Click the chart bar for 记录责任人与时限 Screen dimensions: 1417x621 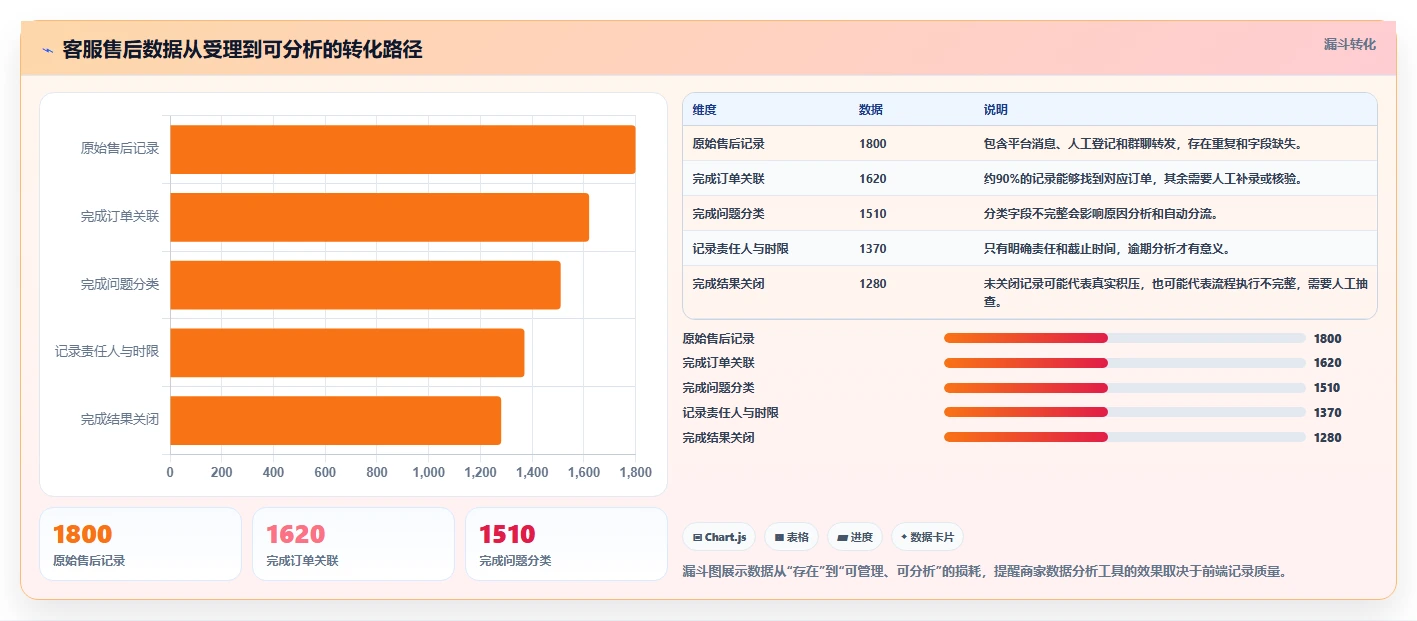[x=347, y=353]
